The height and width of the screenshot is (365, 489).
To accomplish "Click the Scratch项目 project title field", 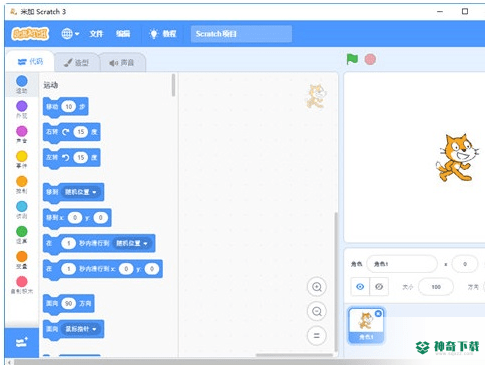I will coord(241,34).
